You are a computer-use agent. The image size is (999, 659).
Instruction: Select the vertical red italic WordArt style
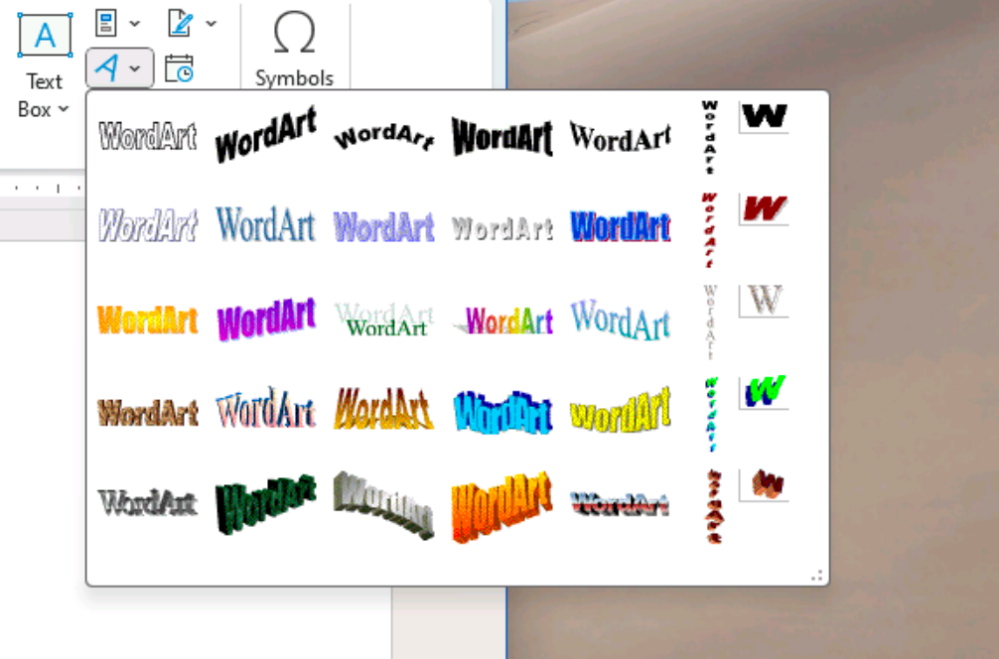click(712, 225)
